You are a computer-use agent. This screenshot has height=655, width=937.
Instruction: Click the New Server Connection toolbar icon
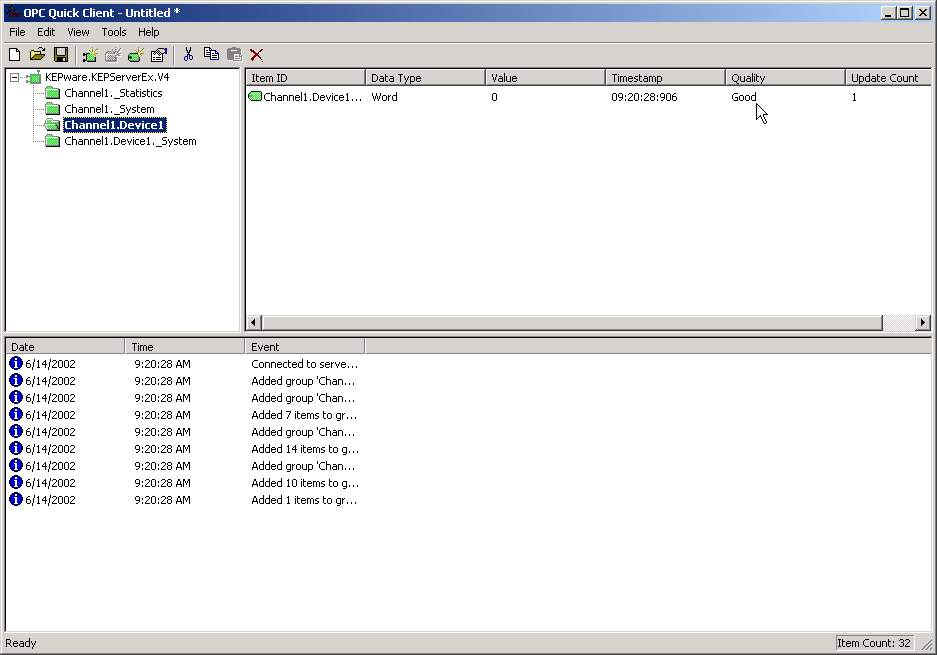coord(90,55)
